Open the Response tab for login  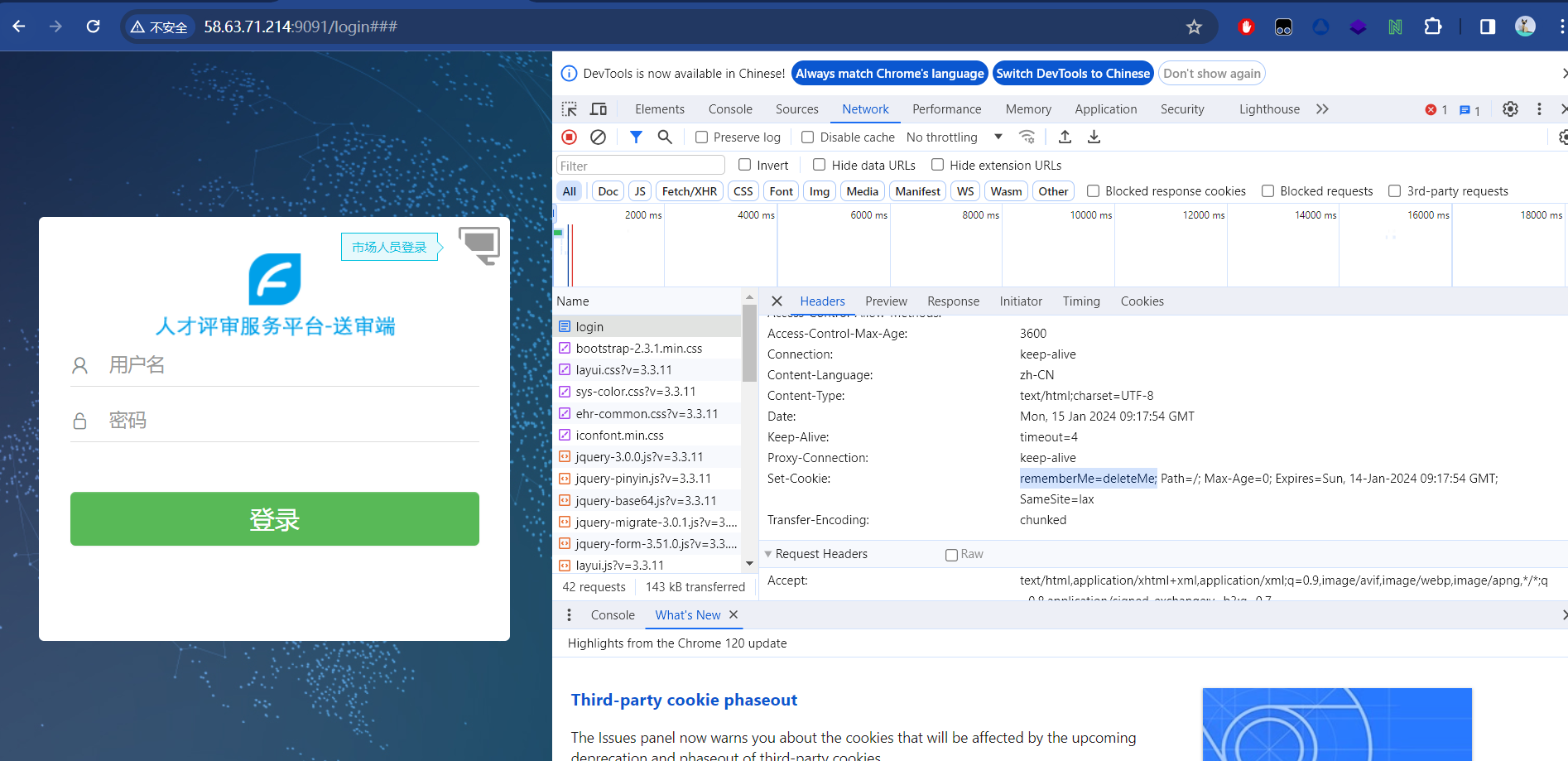(953, 301)
